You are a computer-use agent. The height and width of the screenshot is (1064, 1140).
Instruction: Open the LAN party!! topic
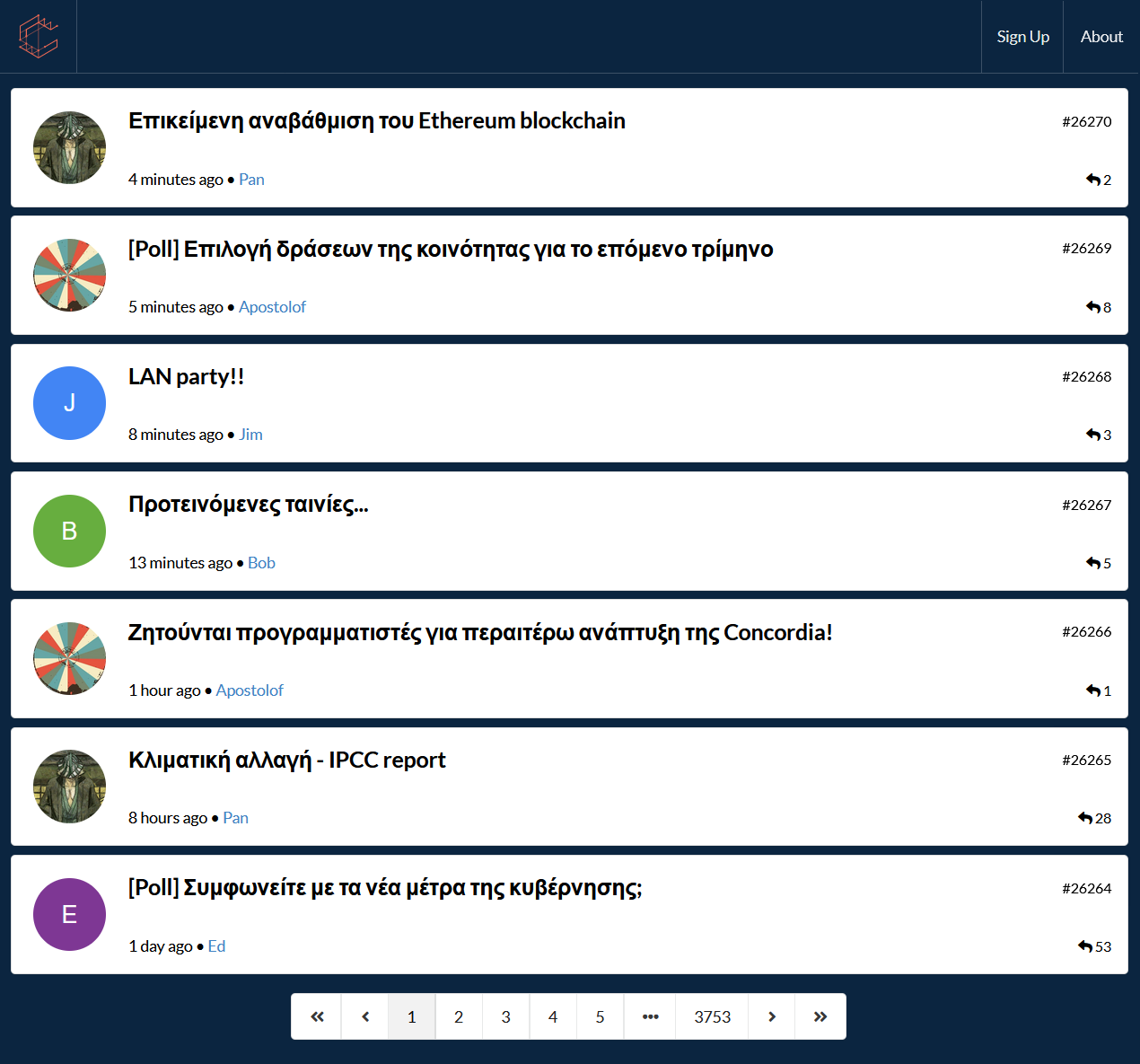[x=186, y=376]
